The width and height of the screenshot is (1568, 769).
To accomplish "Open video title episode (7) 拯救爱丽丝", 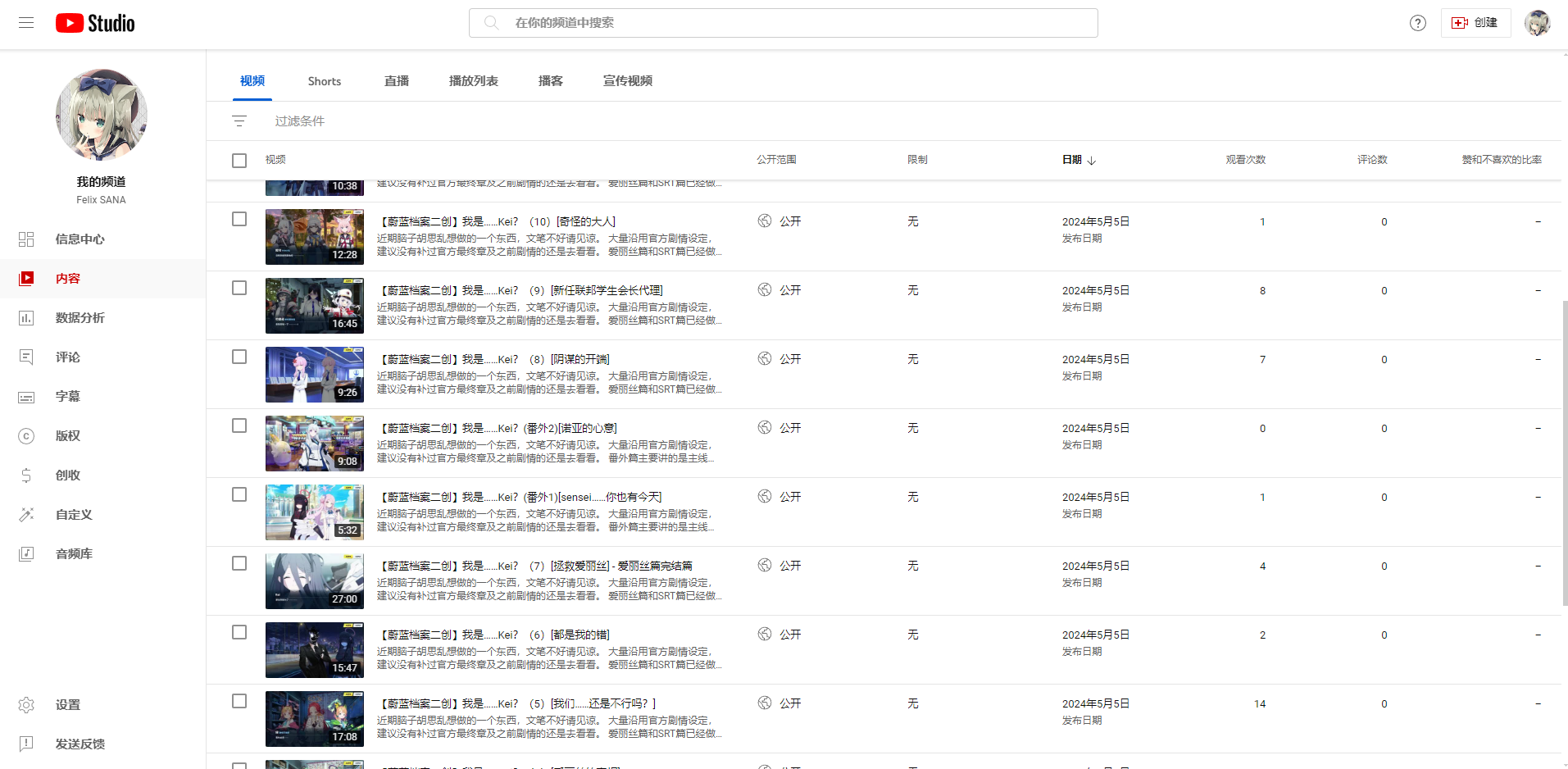I will click(x=534, y=567).
